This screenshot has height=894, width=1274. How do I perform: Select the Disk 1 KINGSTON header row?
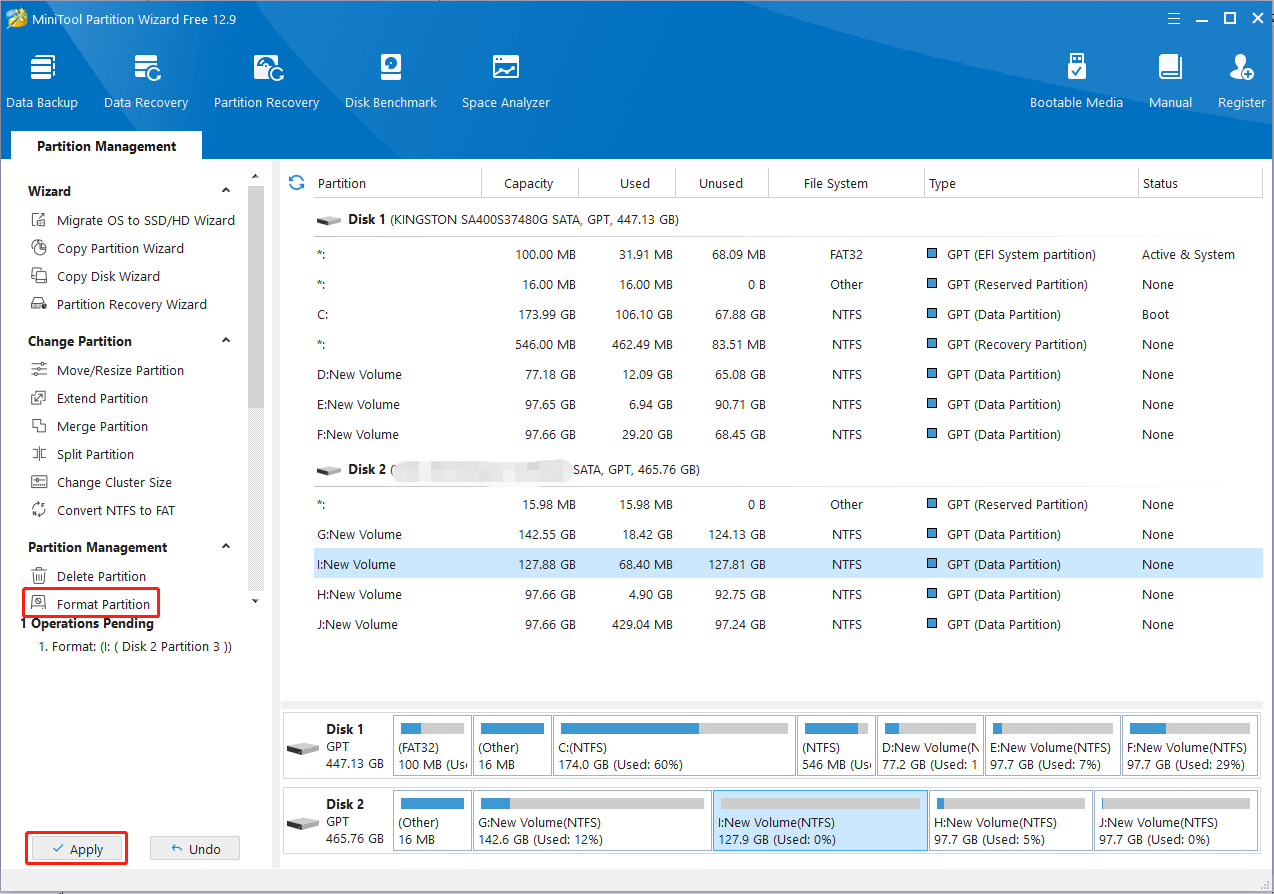click(x=788, y=219)
